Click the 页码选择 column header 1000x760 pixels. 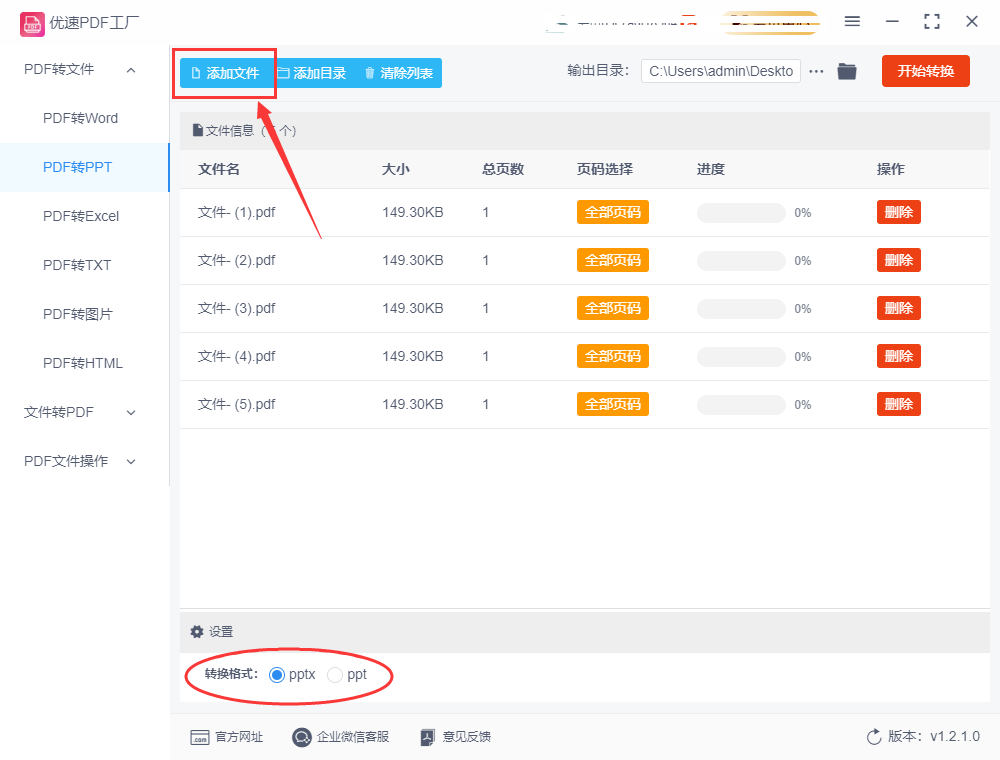click(x=605, y=170)
